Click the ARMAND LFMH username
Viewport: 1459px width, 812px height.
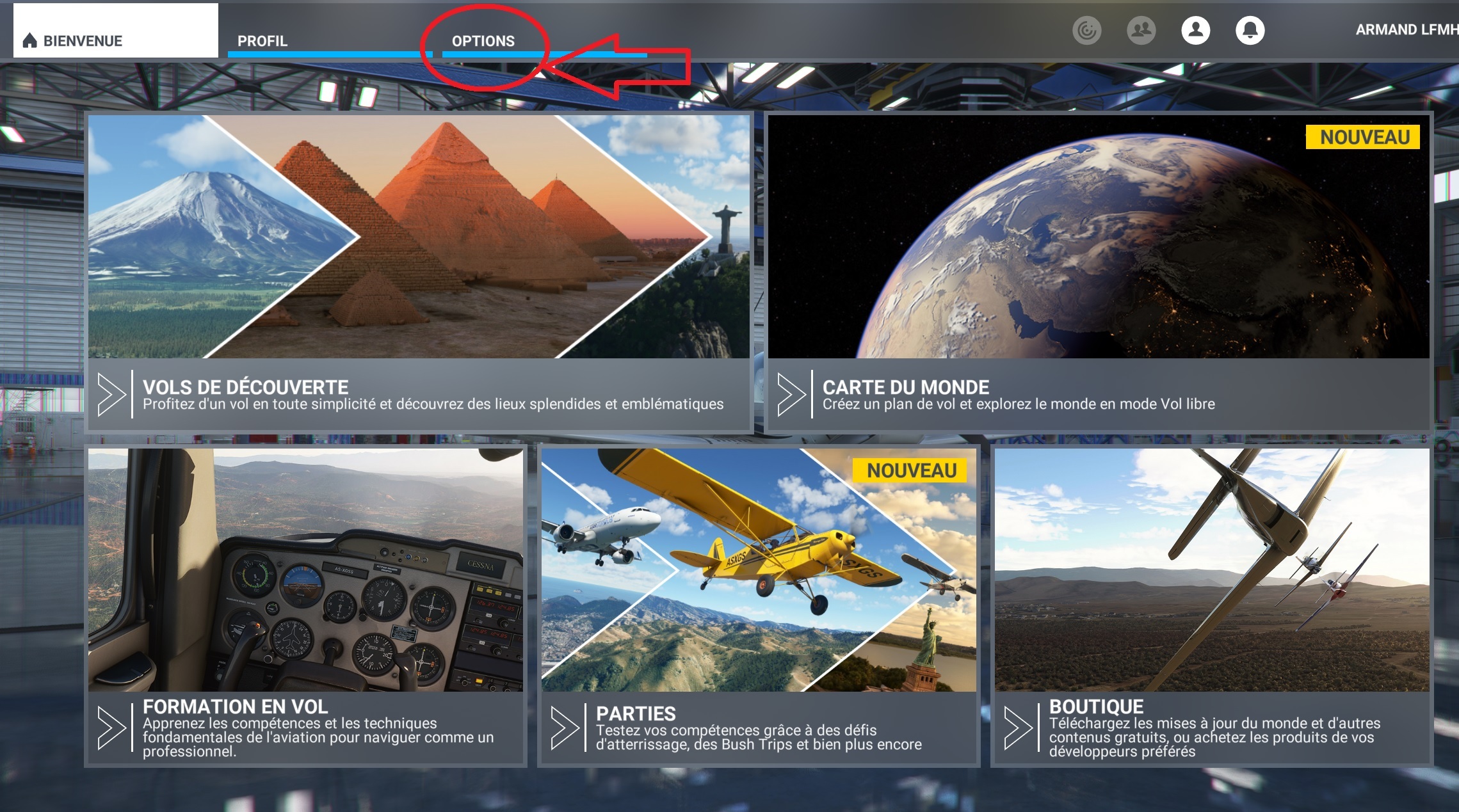[1405, 29]
